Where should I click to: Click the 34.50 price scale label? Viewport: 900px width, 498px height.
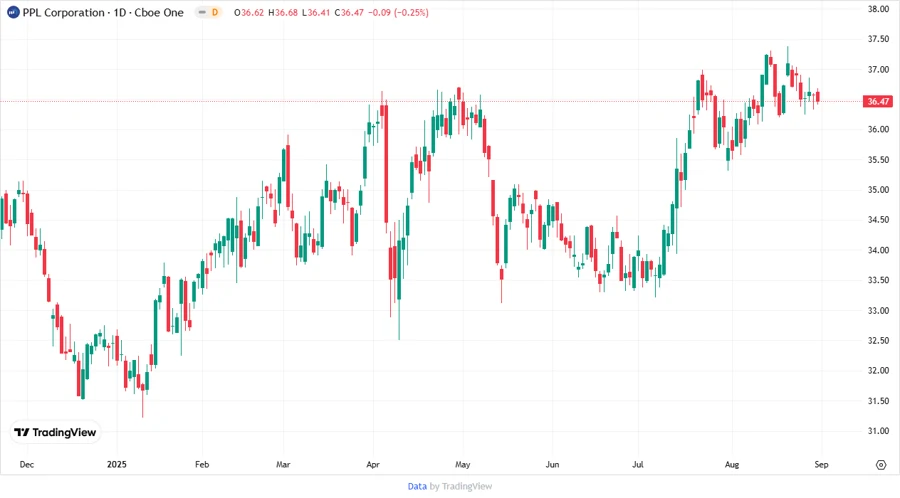[878, 220]
